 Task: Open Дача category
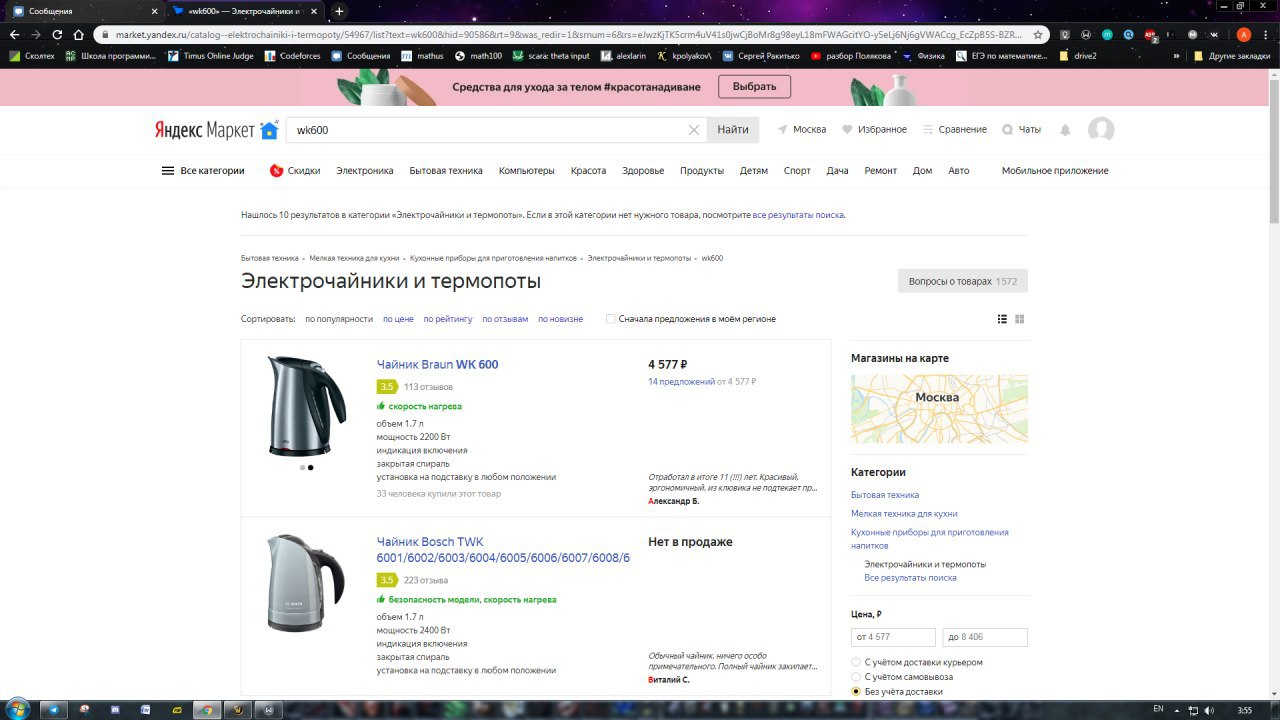click(838, 171)
